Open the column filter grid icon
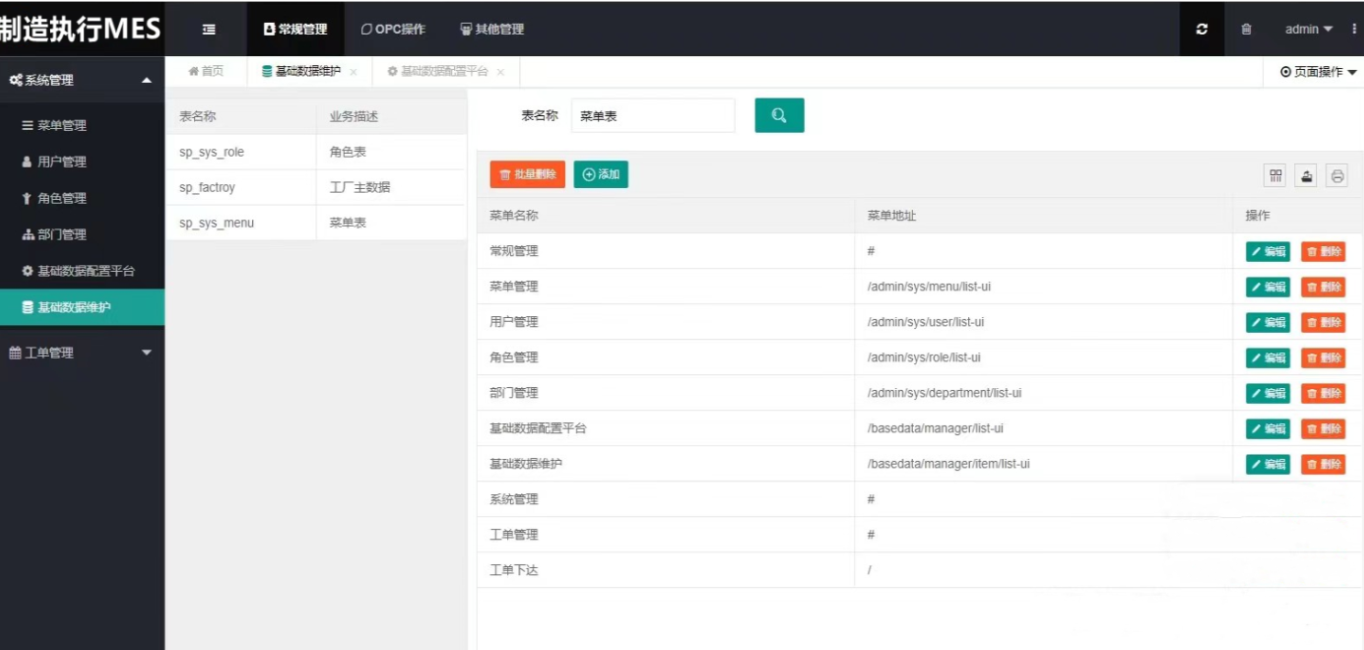The height and width of the screenshot is (650, 1364). point(1276,175)
